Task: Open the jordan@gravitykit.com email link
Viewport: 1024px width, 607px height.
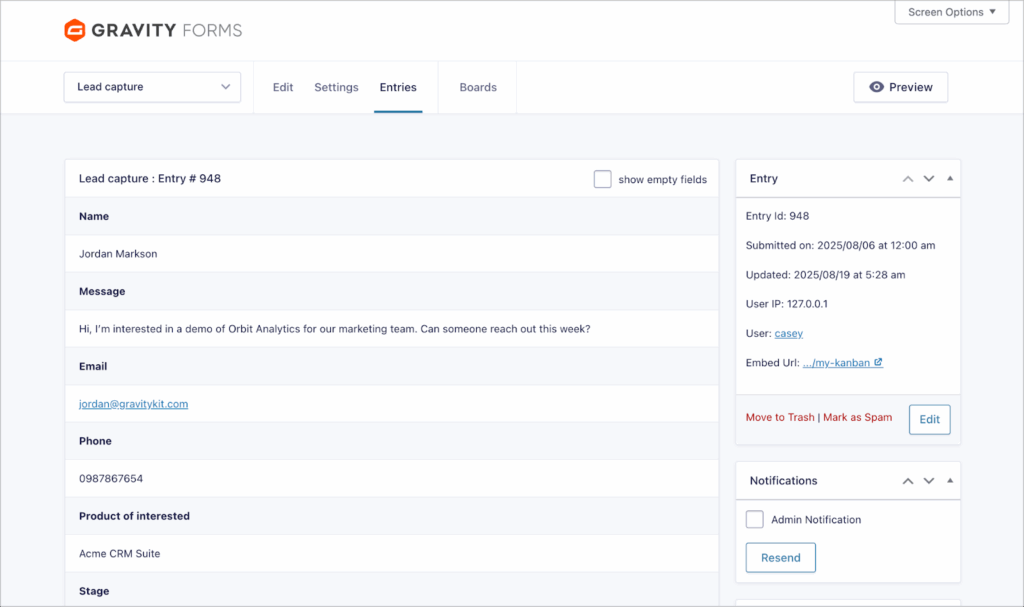Action: coord(133,404)
